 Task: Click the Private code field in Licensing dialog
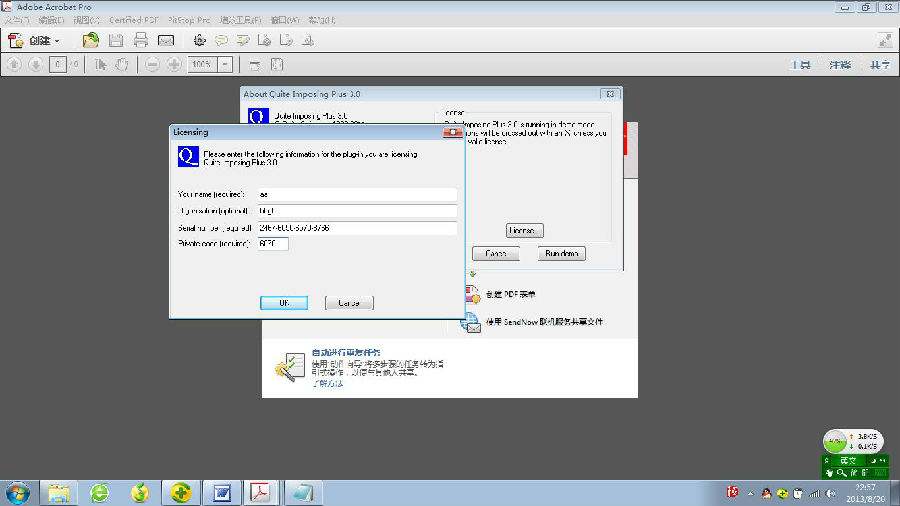tap(273, 244)
